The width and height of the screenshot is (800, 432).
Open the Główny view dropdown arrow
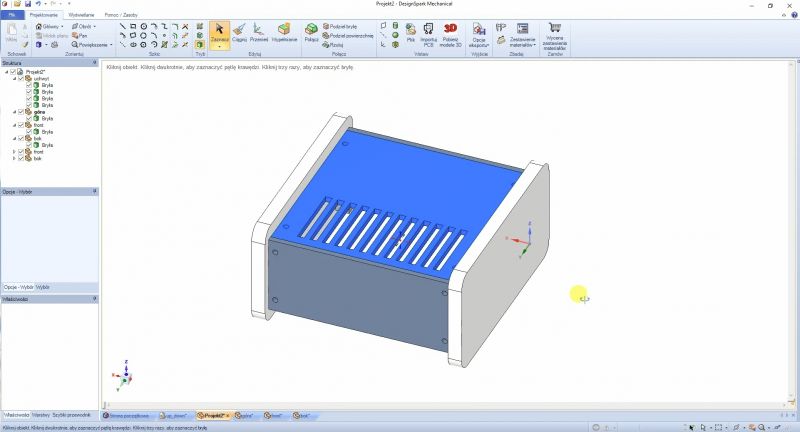pyautogui.click(x=62, y=27)
